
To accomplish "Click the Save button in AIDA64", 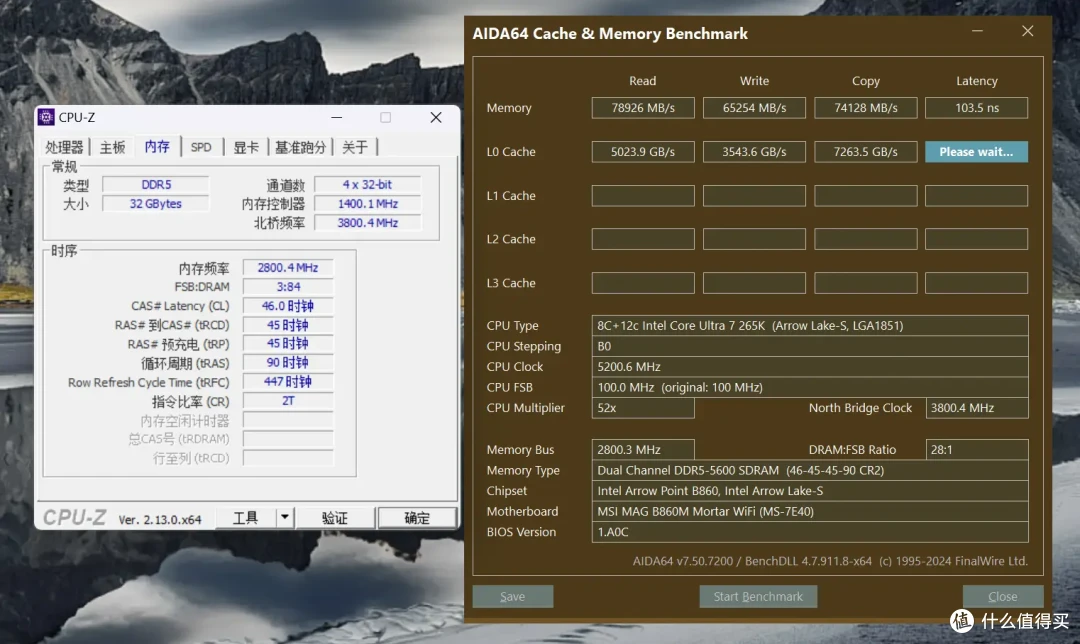I will point(512,596).
